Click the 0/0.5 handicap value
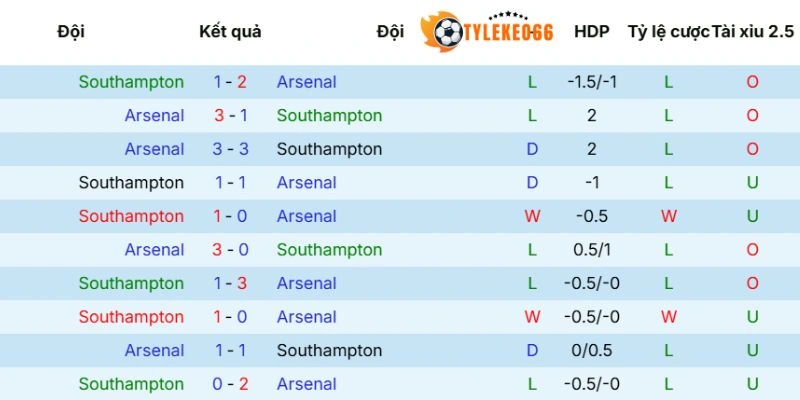The image size is (800, 400). [592, 350]
